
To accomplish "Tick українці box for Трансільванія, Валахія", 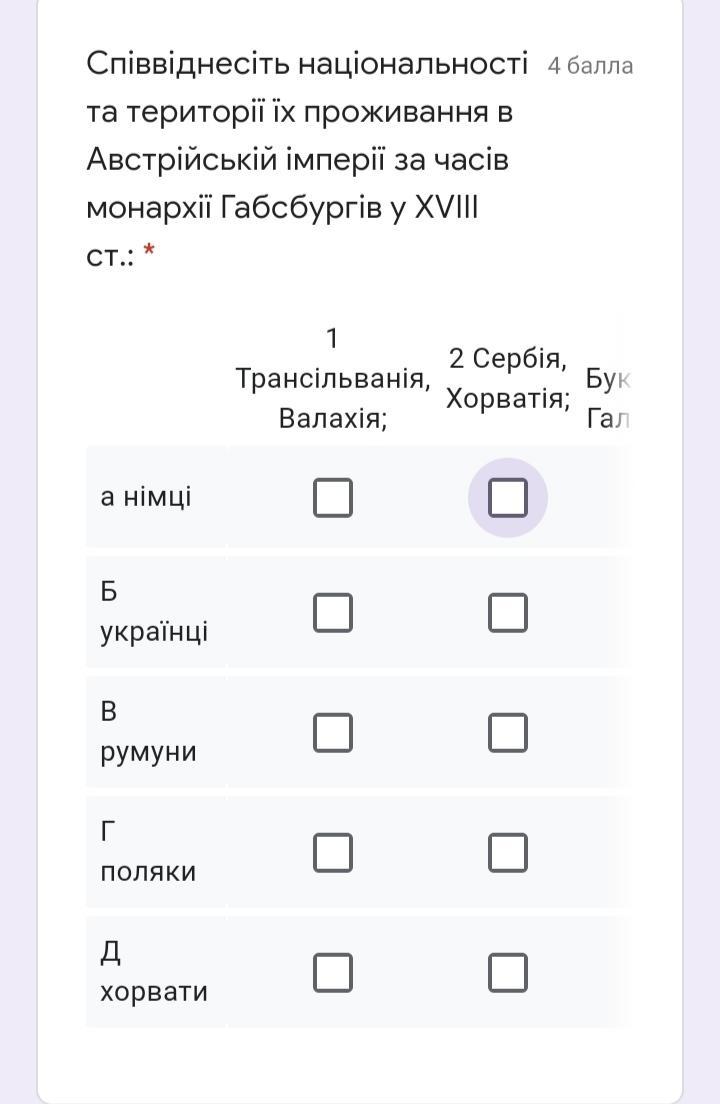I will 333,612.
